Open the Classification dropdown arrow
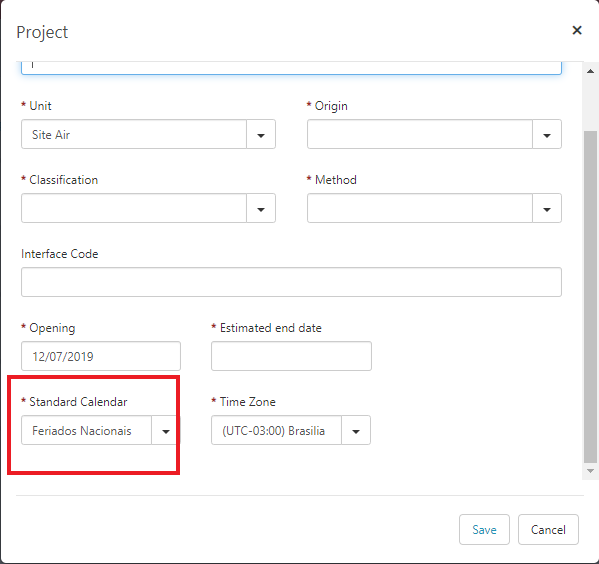Image resolution: width=599 pixels, height=564 pixels. click(x=261, y=208)
